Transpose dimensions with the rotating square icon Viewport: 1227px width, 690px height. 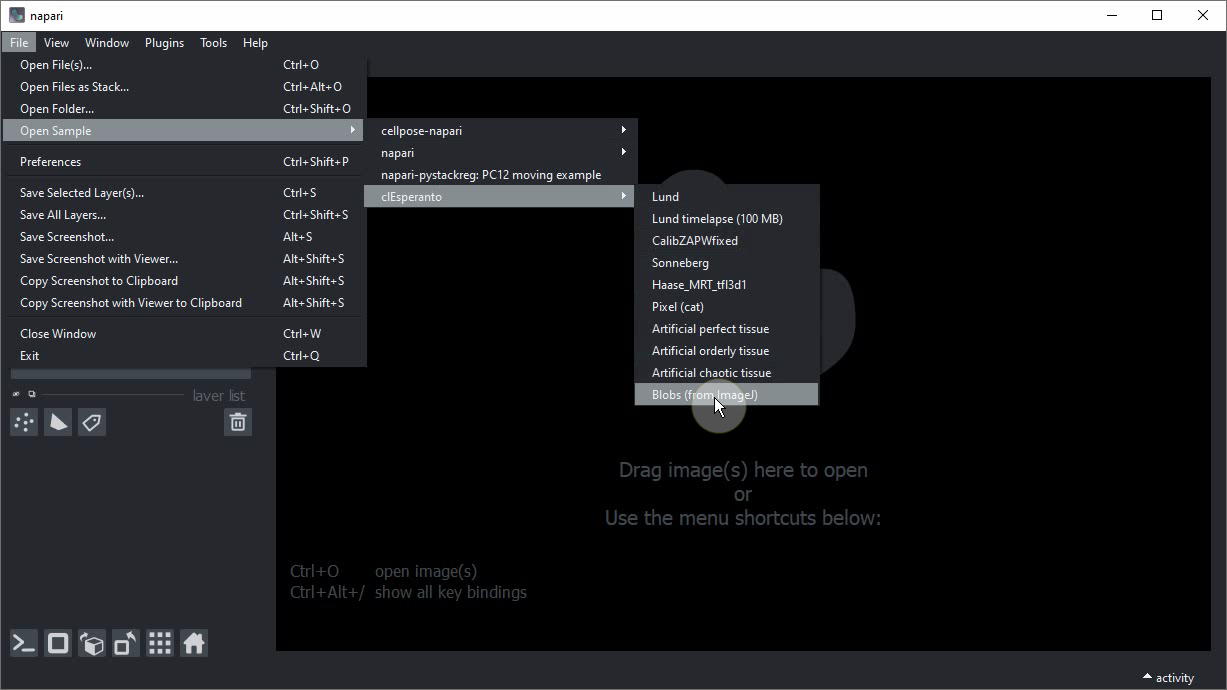(126, 644)
